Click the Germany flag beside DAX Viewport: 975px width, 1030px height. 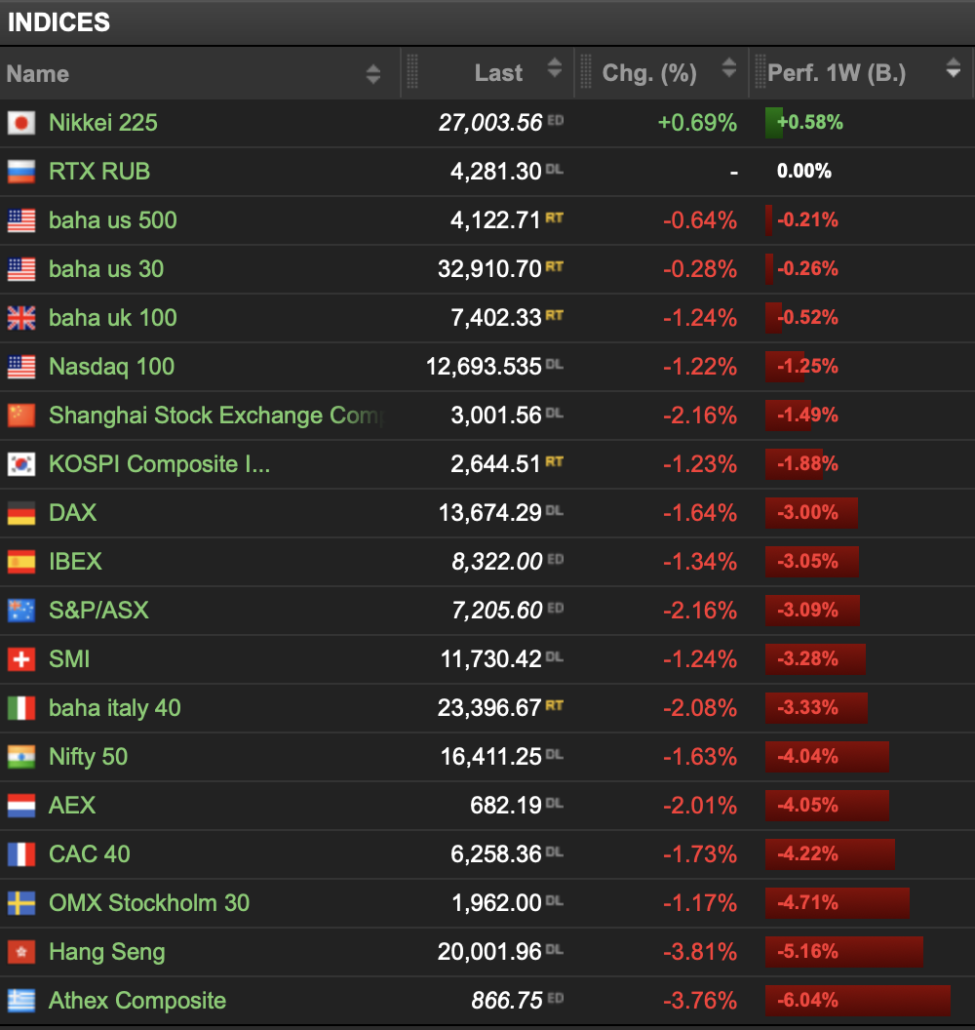21,513
